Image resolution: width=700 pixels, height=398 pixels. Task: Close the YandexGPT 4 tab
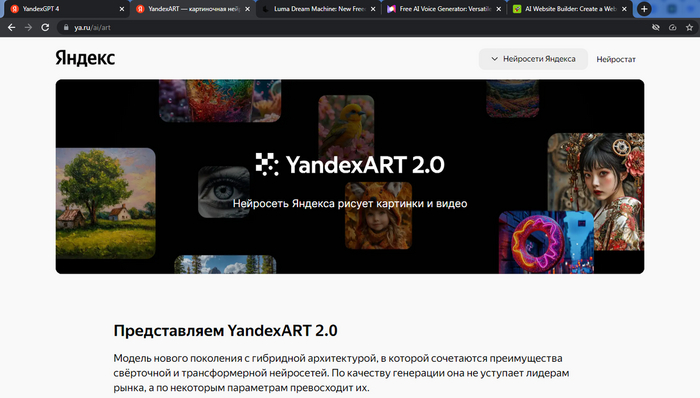click(121, 9)
